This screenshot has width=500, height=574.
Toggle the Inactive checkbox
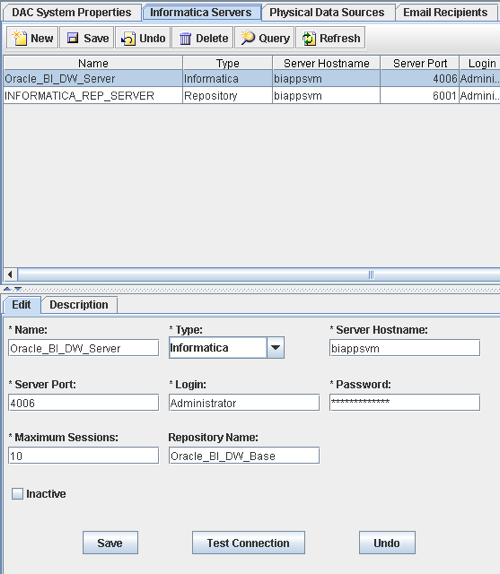(17, 494)
